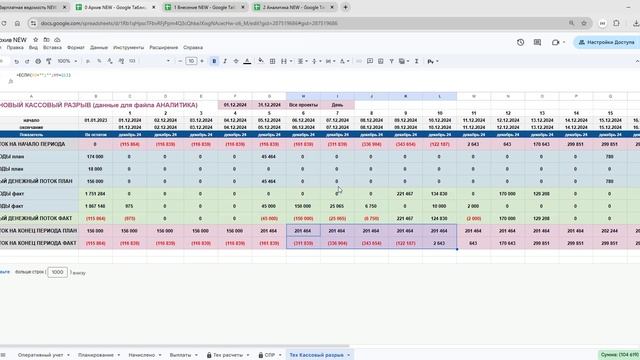640x360 pixels.
Task: Open the Формат menu
Action: pos(76,48)
